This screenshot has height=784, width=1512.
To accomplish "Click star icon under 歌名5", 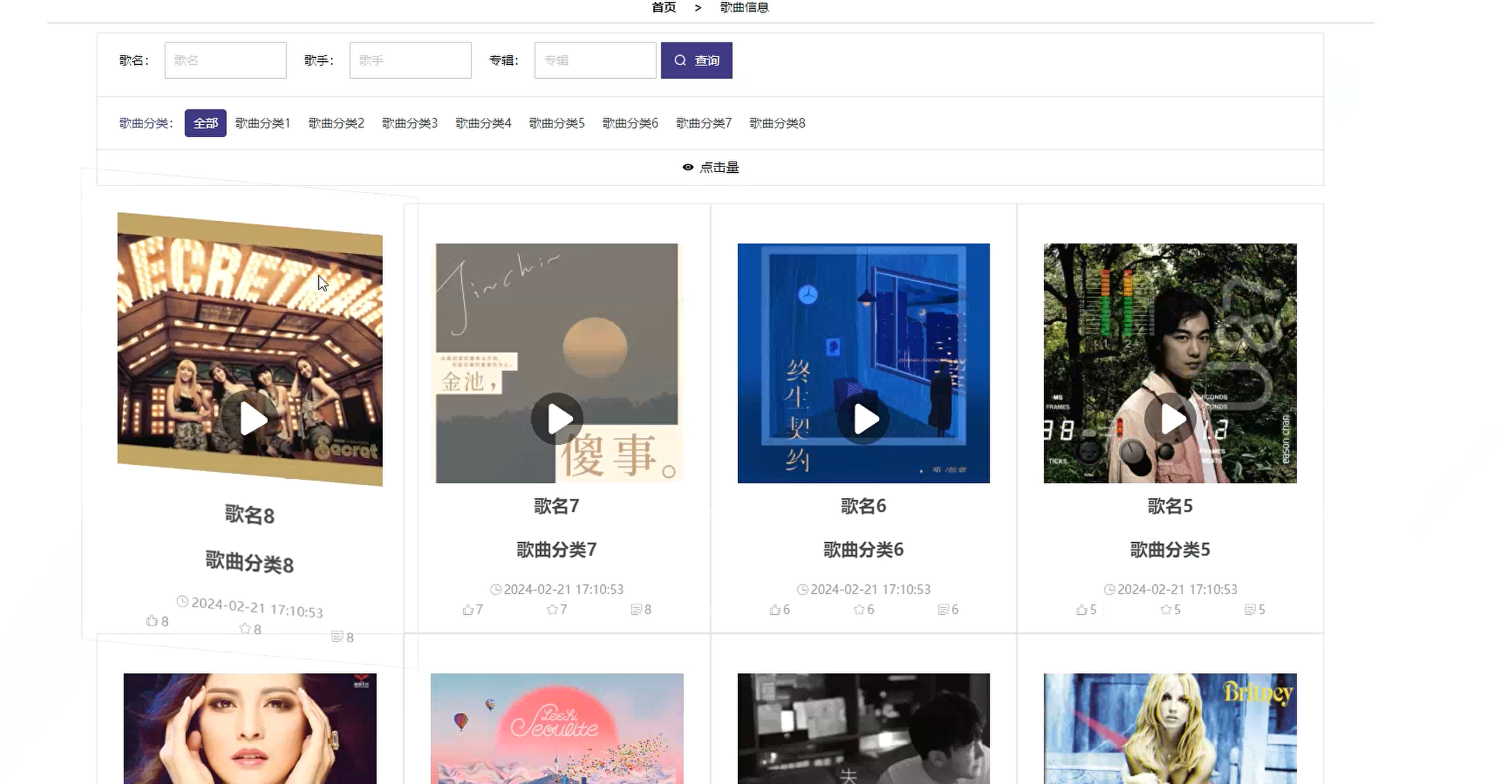I will [x=1166, y=609].
